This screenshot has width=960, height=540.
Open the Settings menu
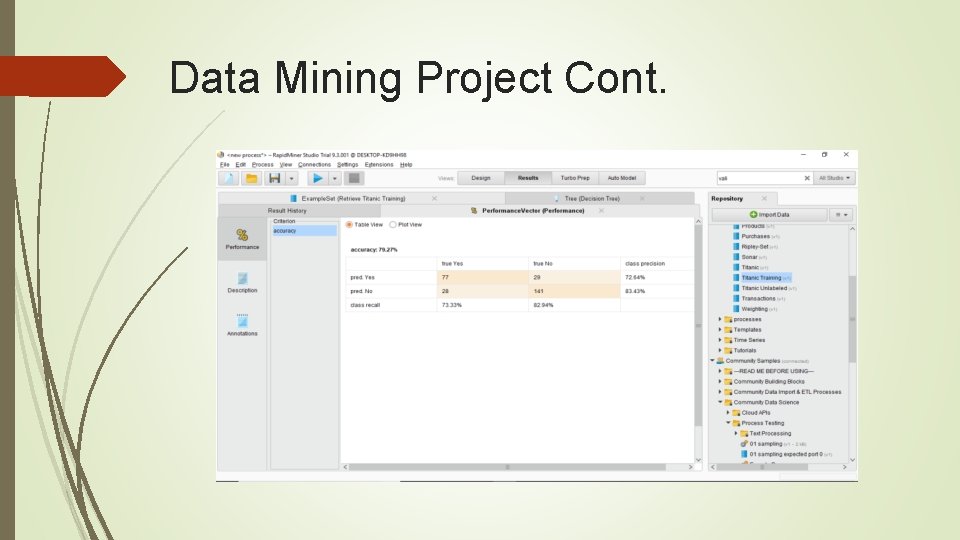(x=348, y=165)
